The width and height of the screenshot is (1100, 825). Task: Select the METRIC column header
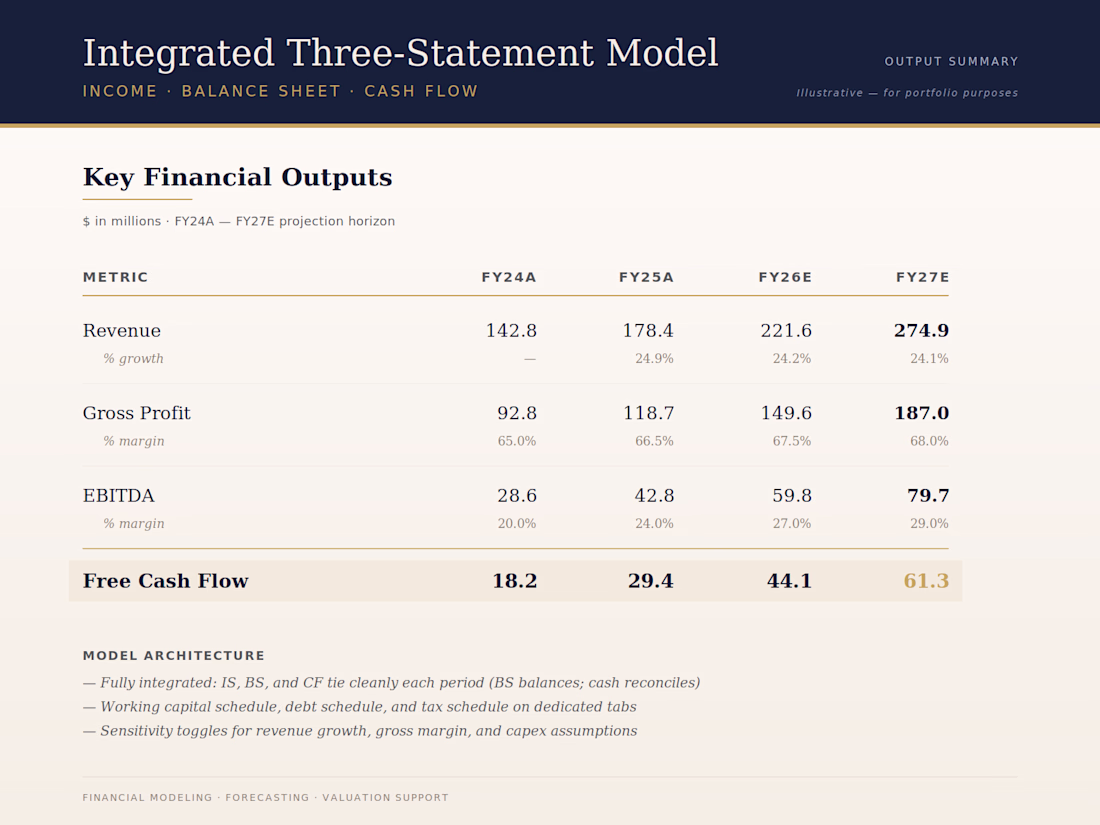click(x=116, y=277)
